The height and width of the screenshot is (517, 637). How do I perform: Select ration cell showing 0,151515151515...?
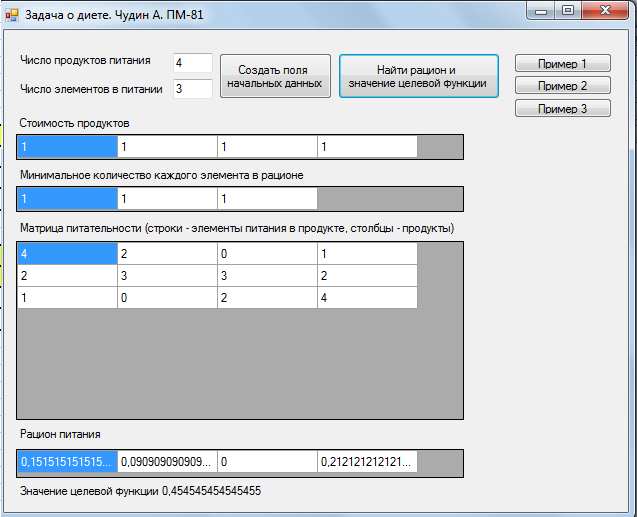coord(67,462)
